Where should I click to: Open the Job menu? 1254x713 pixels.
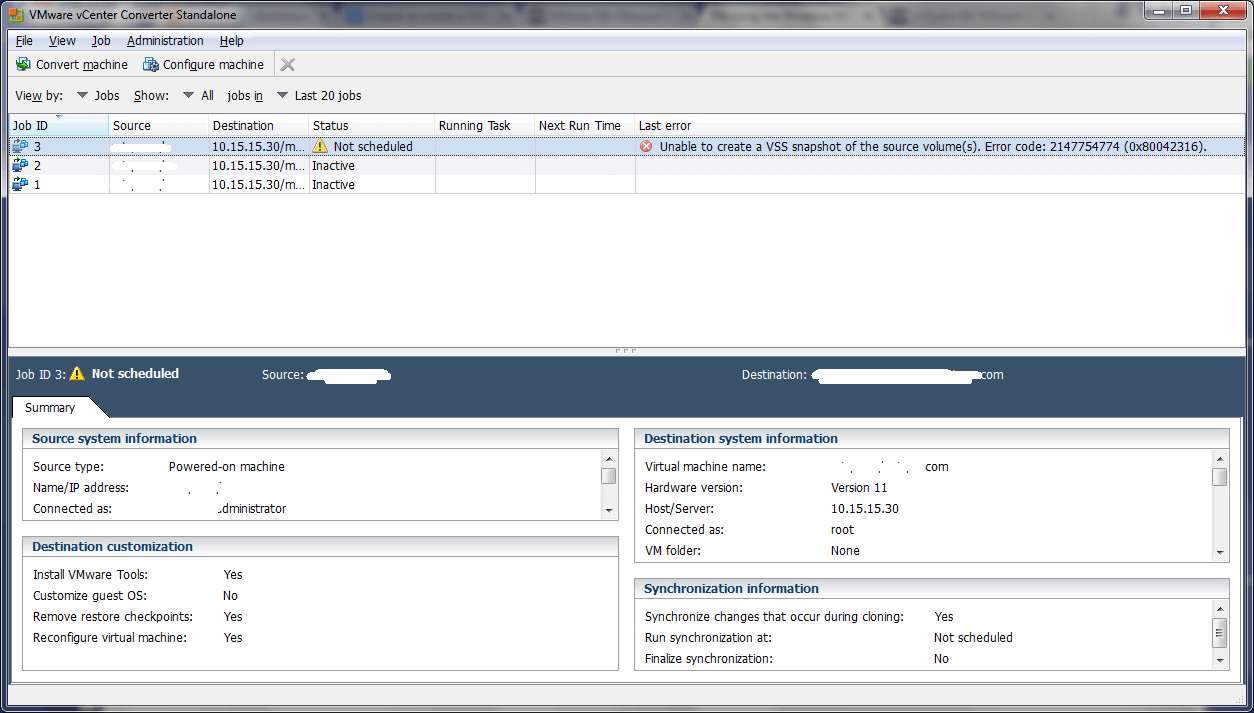coord(101,41)
